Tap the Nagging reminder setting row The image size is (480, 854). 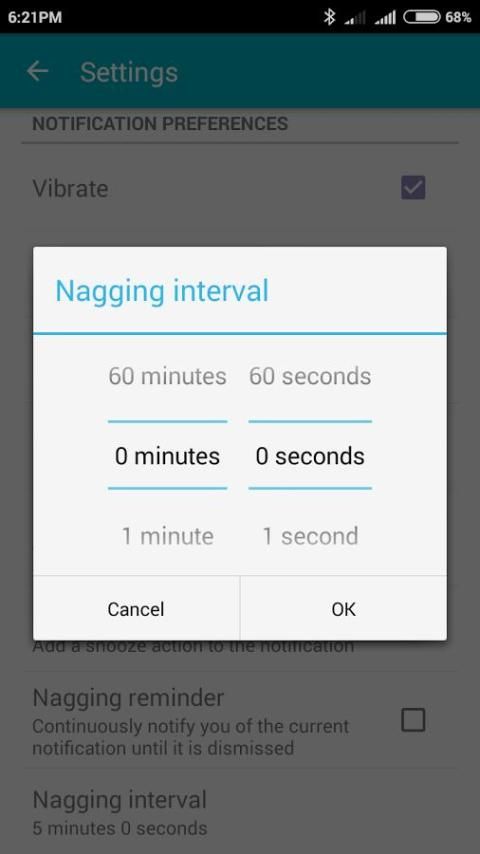(240, 721)
